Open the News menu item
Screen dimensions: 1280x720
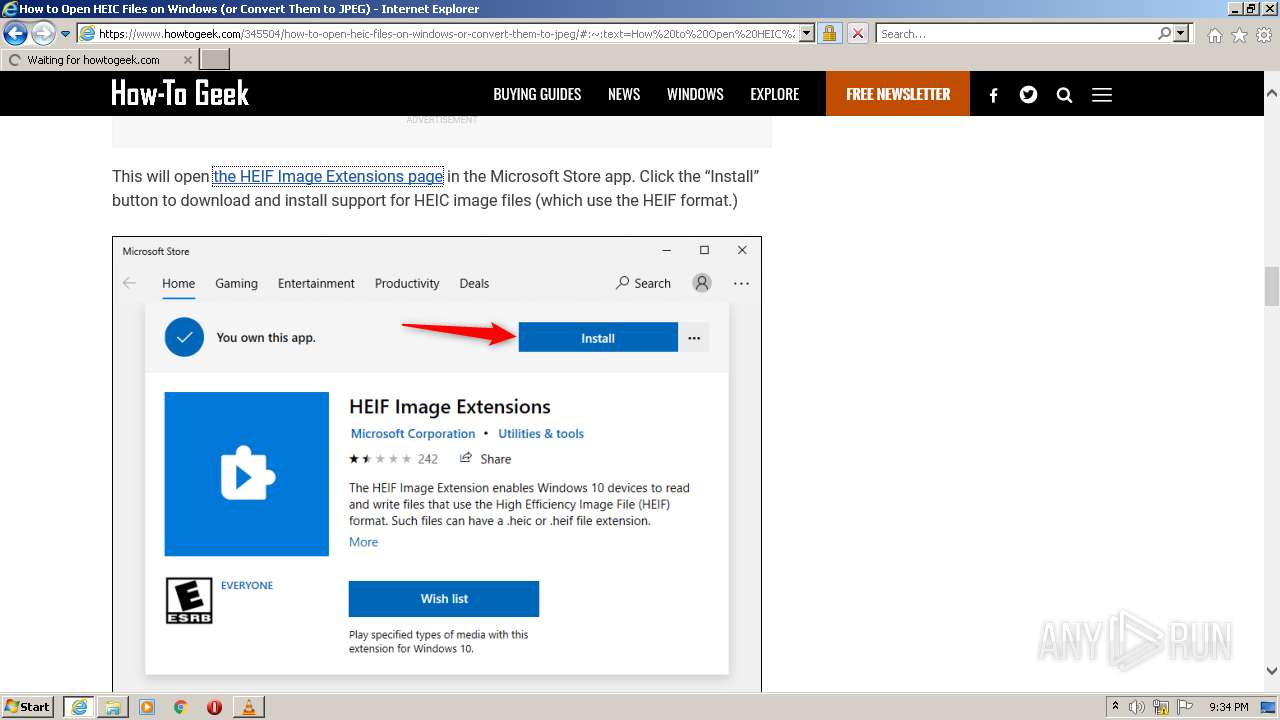pos(624,94)
